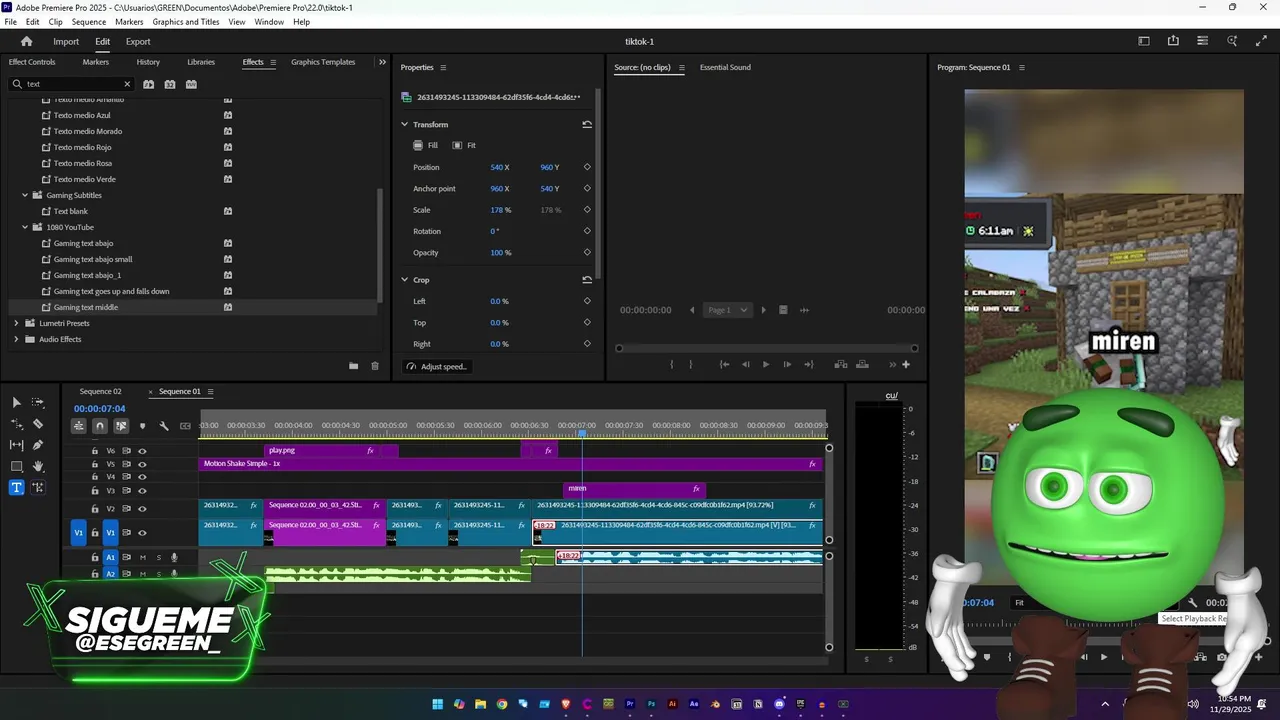
Task: Open Page 1 dropdown in Source monitor
Action: coord(726,310)
